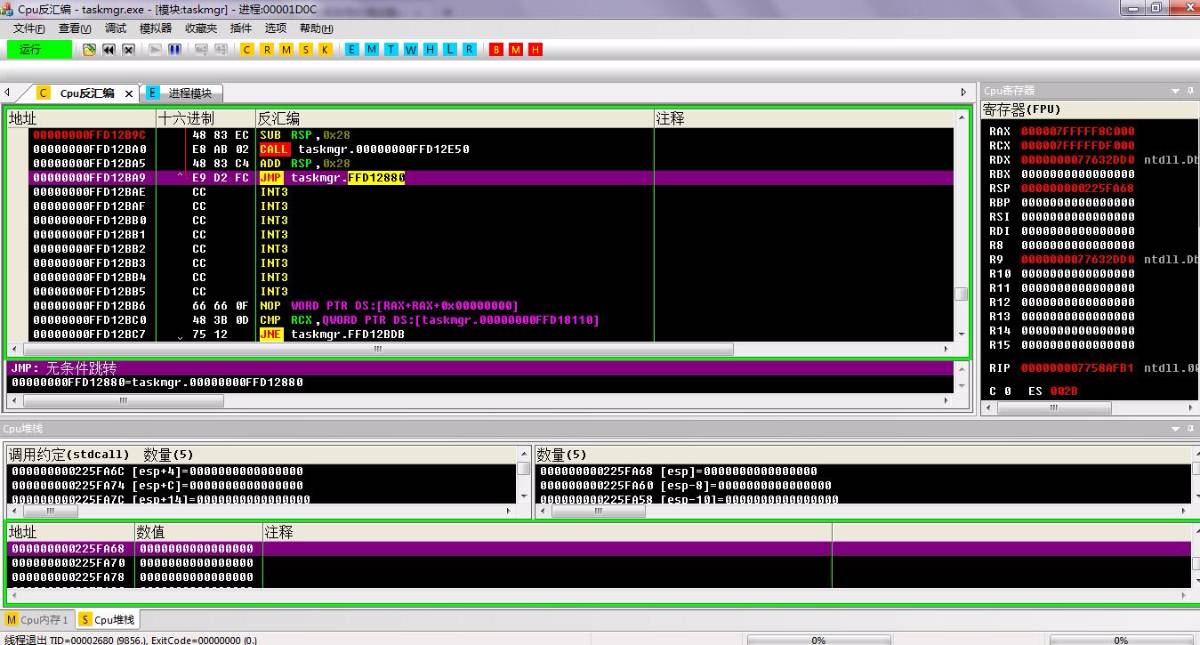Click the red M toolbar icon
The image size is (1200, 645).
pos(516,49)
